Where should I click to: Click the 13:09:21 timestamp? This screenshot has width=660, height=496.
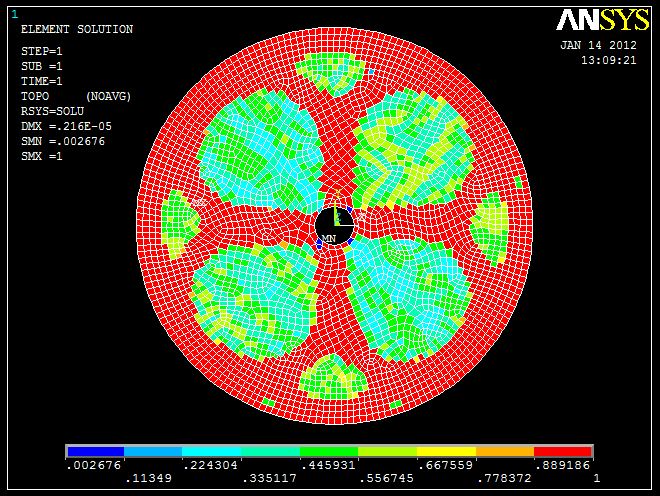[608, 60]
